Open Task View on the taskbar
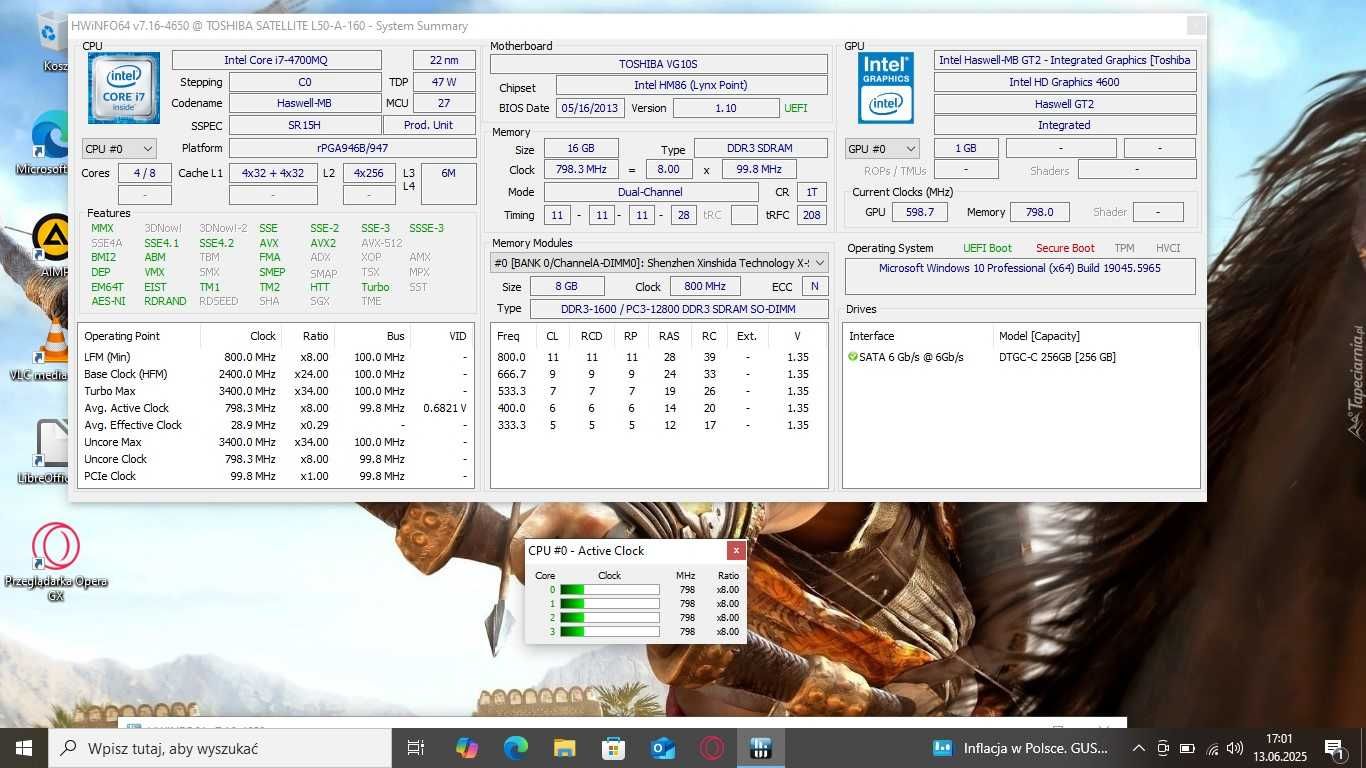1366x768 pixels. 416,748
